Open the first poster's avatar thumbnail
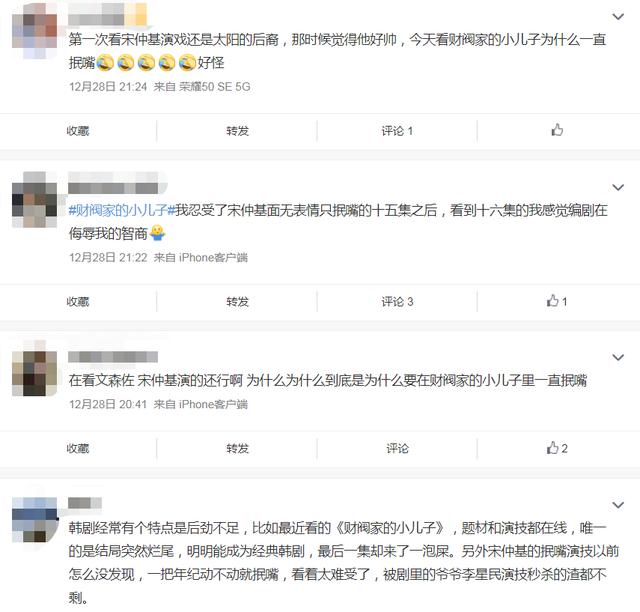This screenshot has width=640, height=612. [x=35, y=31]
